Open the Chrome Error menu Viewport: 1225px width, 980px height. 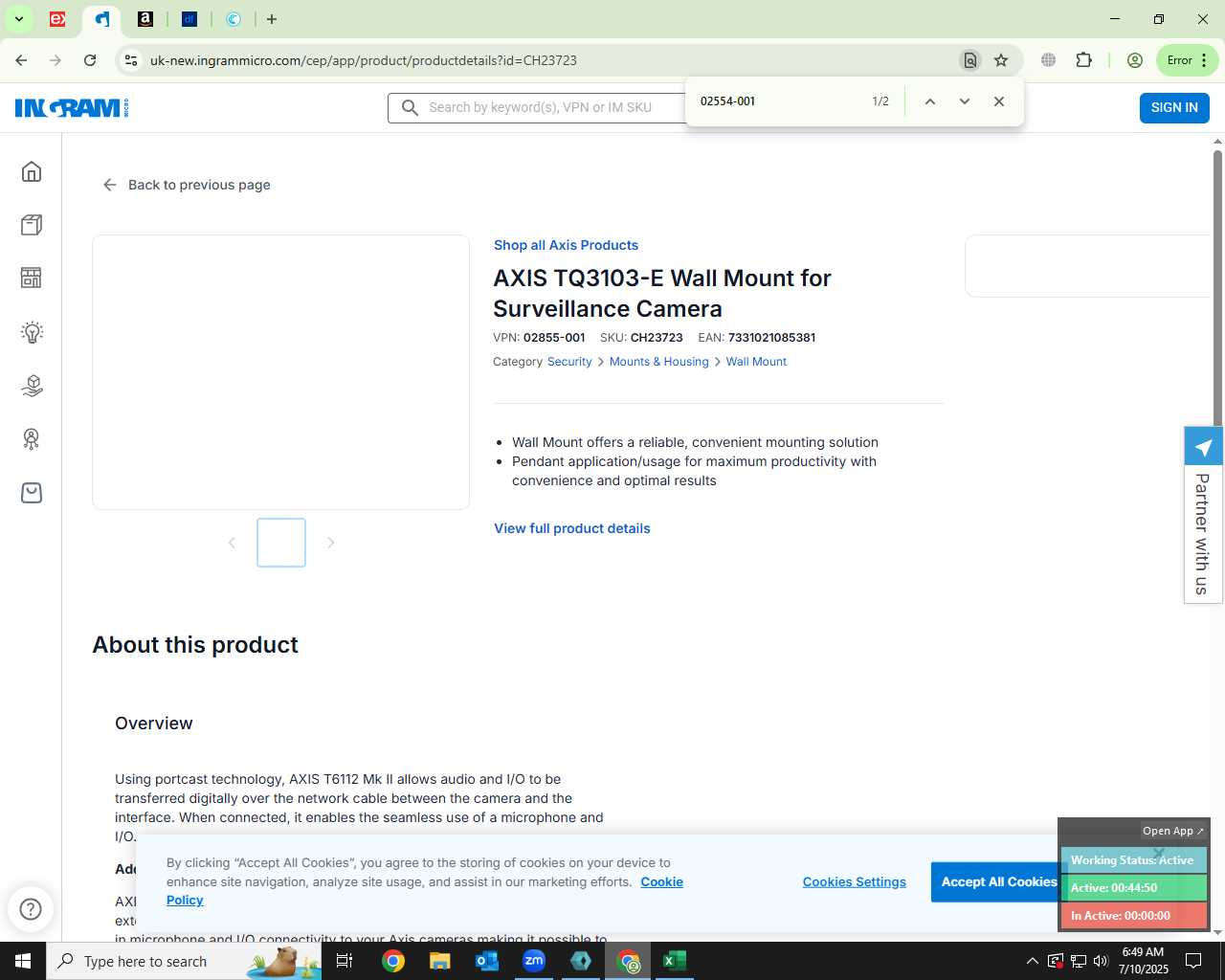[x=1188, y=60]
